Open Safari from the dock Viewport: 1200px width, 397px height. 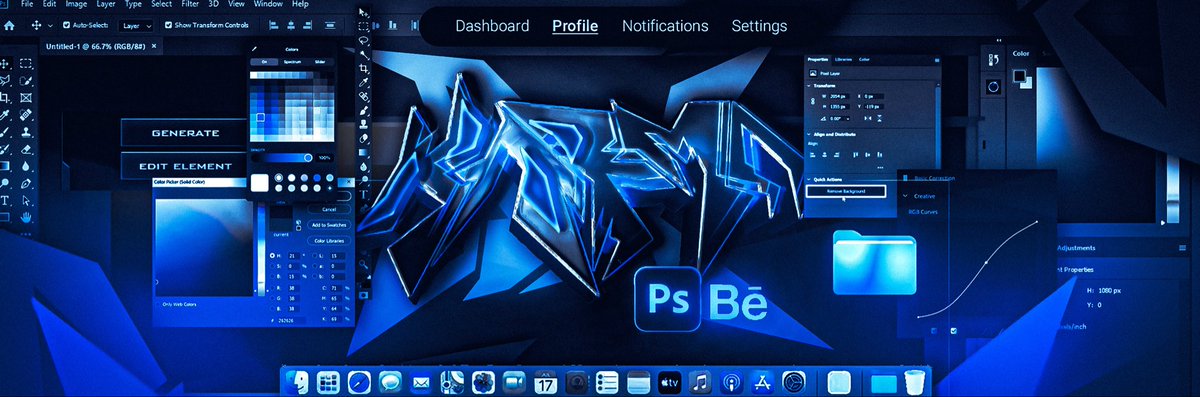[x=359, y=382]
